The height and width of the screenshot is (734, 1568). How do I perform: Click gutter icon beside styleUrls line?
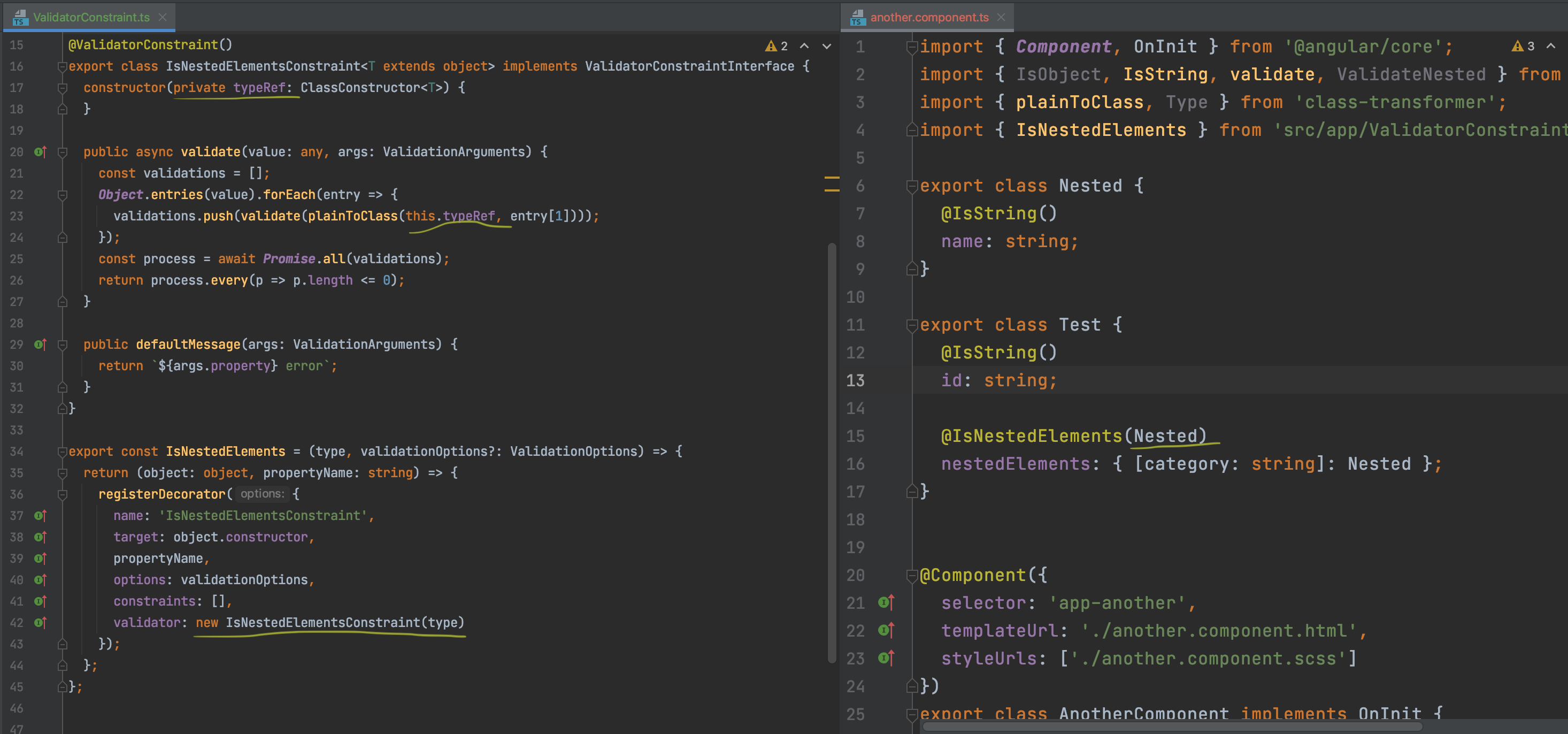(886, 658)
